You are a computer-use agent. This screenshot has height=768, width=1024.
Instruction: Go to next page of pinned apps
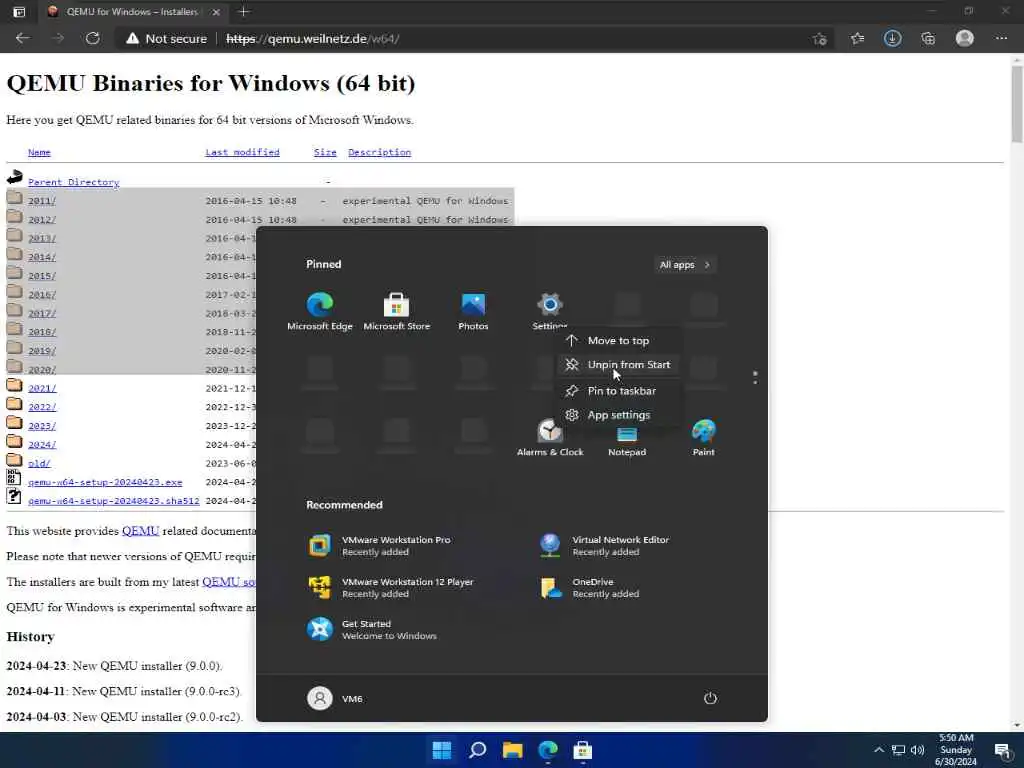tap(755, 382)
